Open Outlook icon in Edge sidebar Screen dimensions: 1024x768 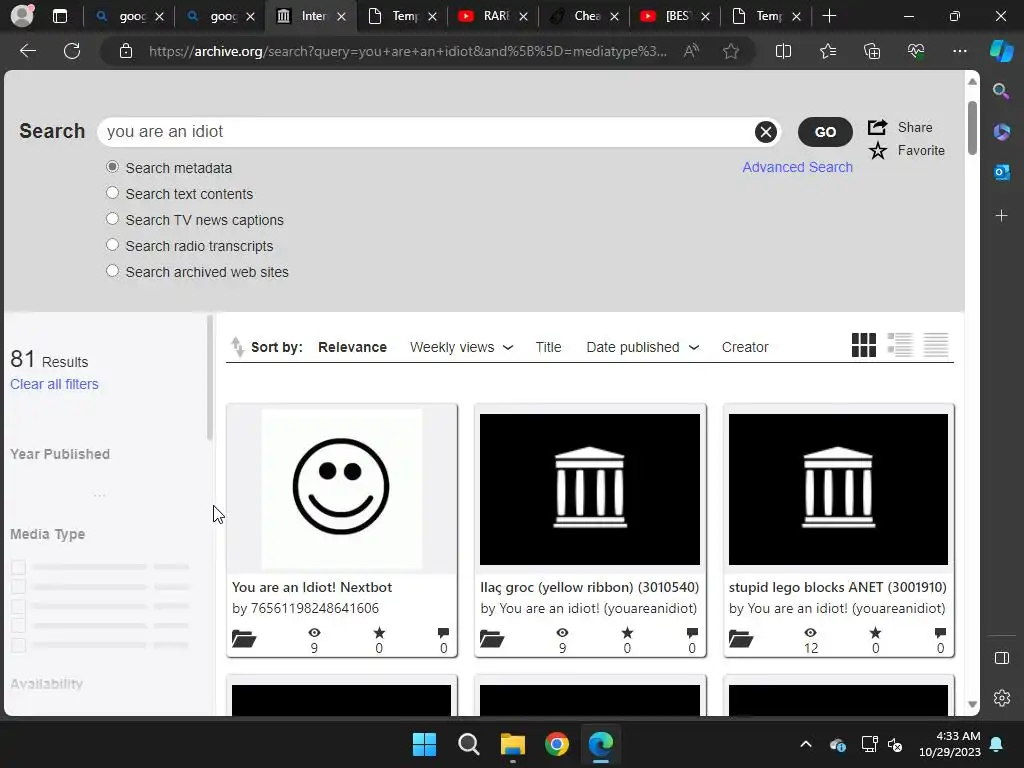(1001, 172)
